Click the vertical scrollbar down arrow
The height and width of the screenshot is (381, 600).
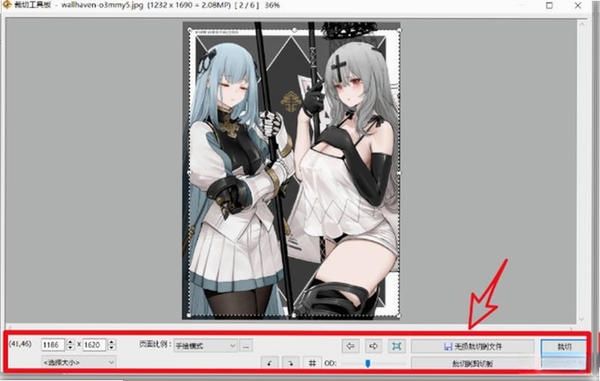581,319
